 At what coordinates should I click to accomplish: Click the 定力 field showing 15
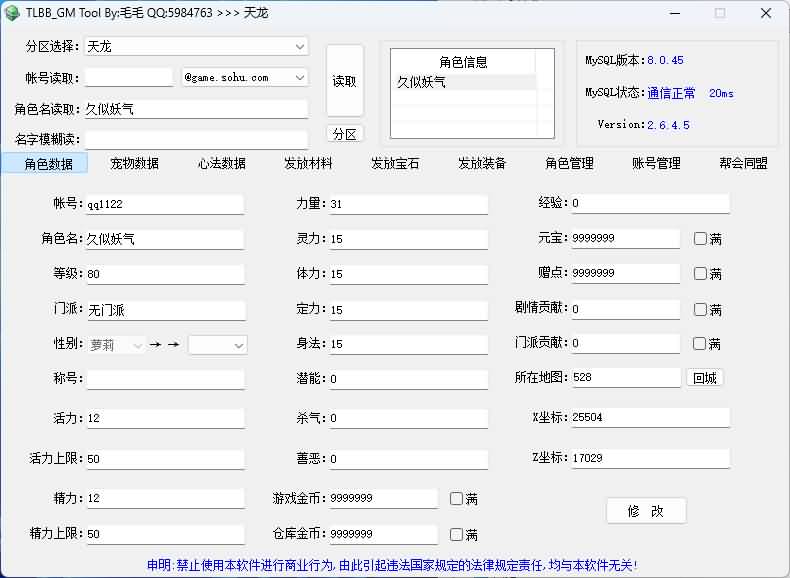(x=409, y=310)
